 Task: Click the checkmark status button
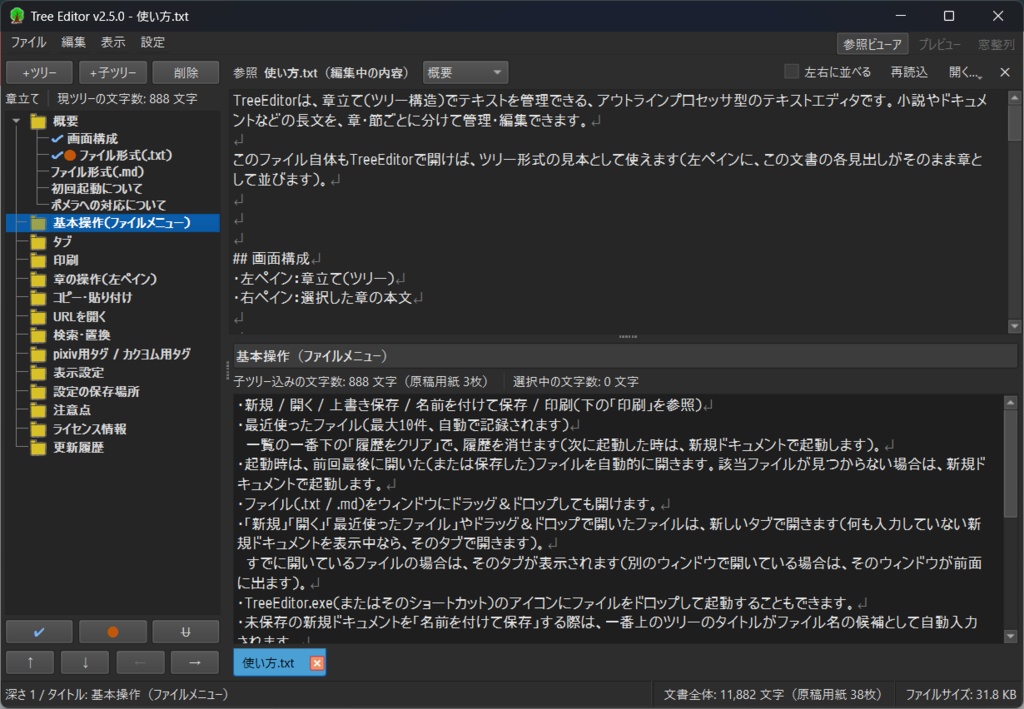(x=39, y=631)
